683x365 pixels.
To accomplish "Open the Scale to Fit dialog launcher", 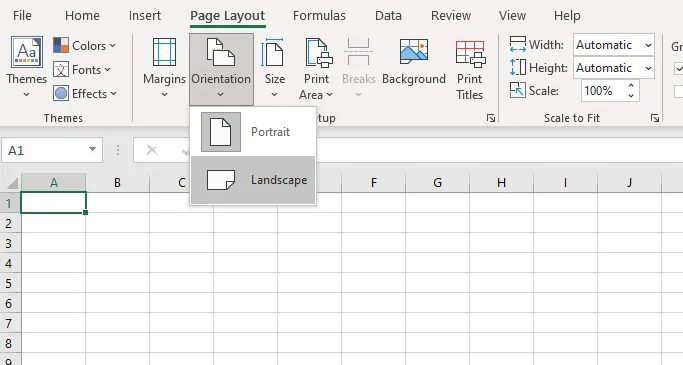I will (654, 118).
